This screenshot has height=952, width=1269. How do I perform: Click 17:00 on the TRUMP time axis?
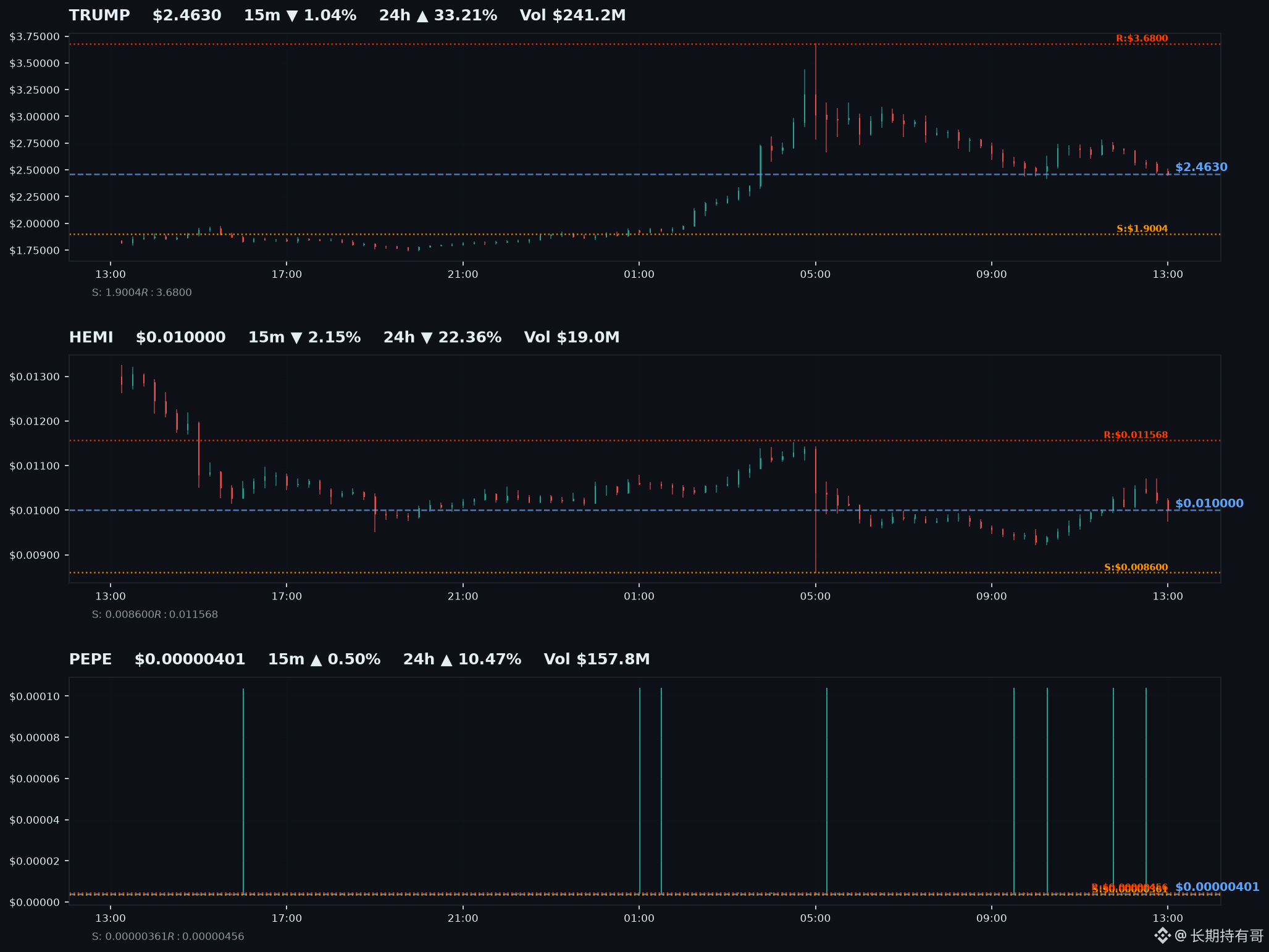(287, 275)
